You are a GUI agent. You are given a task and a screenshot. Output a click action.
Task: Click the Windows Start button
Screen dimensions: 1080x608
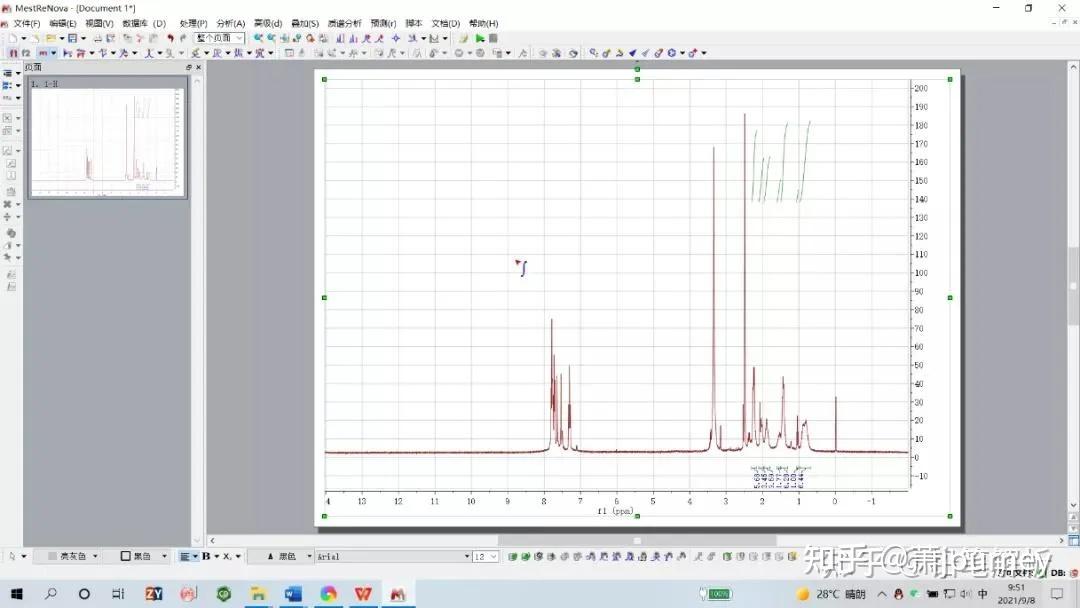point(17,594)
